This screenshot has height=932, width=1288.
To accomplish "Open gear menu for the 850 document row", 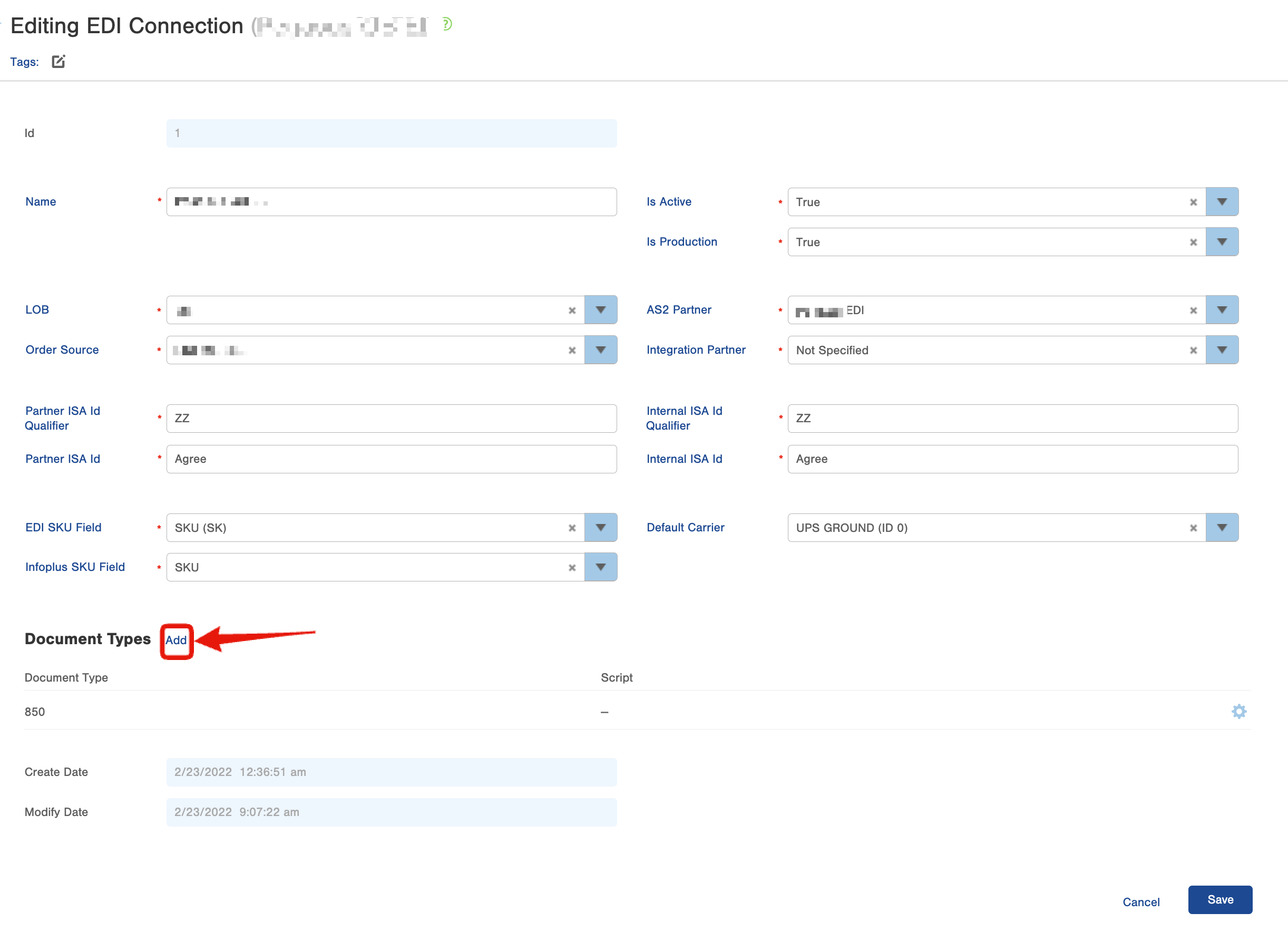I will [x=1238, y=711].
